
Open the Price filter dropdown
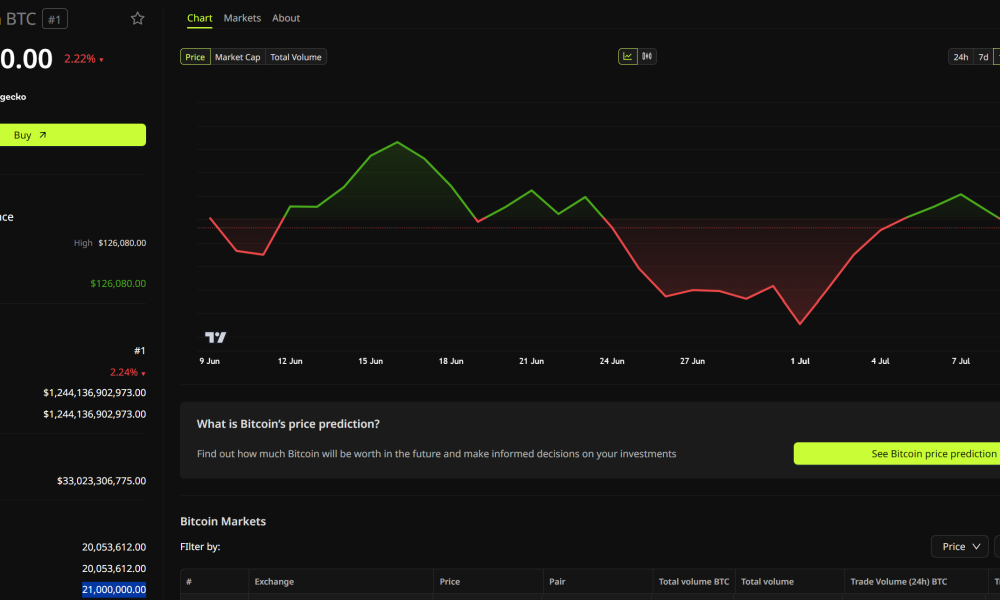[x=960, y=546]
